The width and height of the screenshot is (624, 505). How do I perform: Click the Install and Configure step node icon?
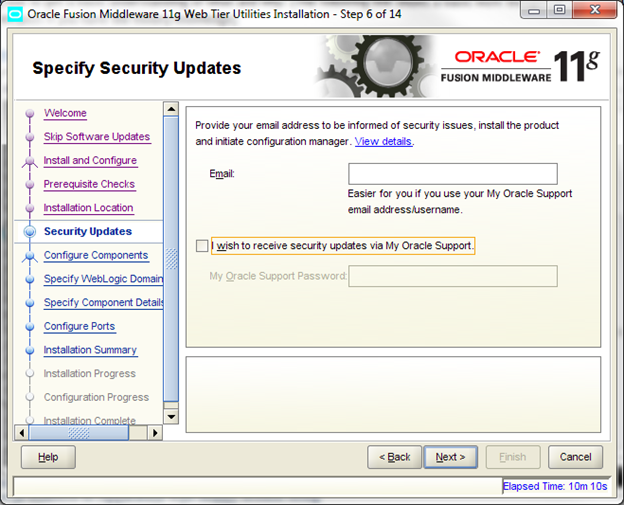click(29, 161)
